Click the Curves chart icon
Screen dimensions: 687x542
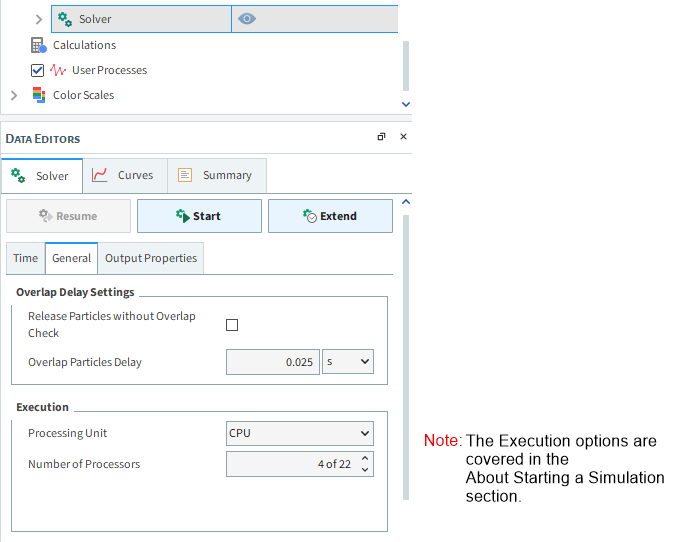99,175
